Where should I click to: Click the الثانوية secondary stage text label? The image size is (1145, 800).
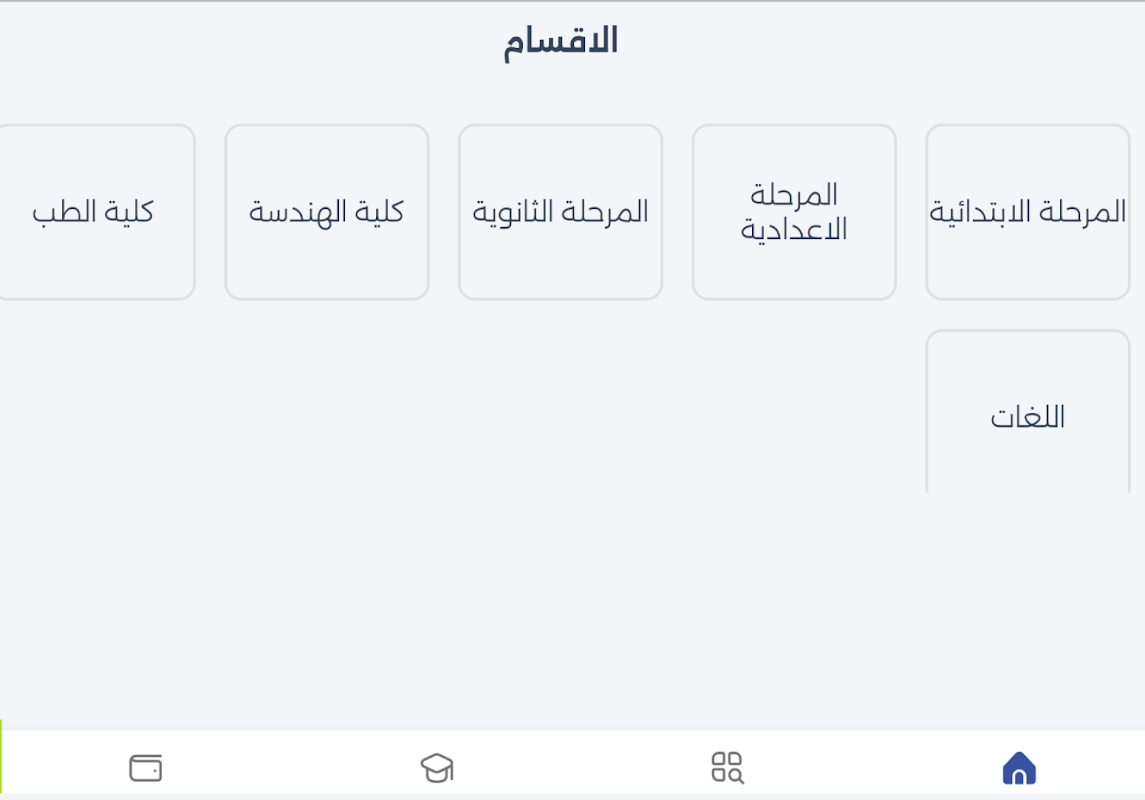click(560, 212)
